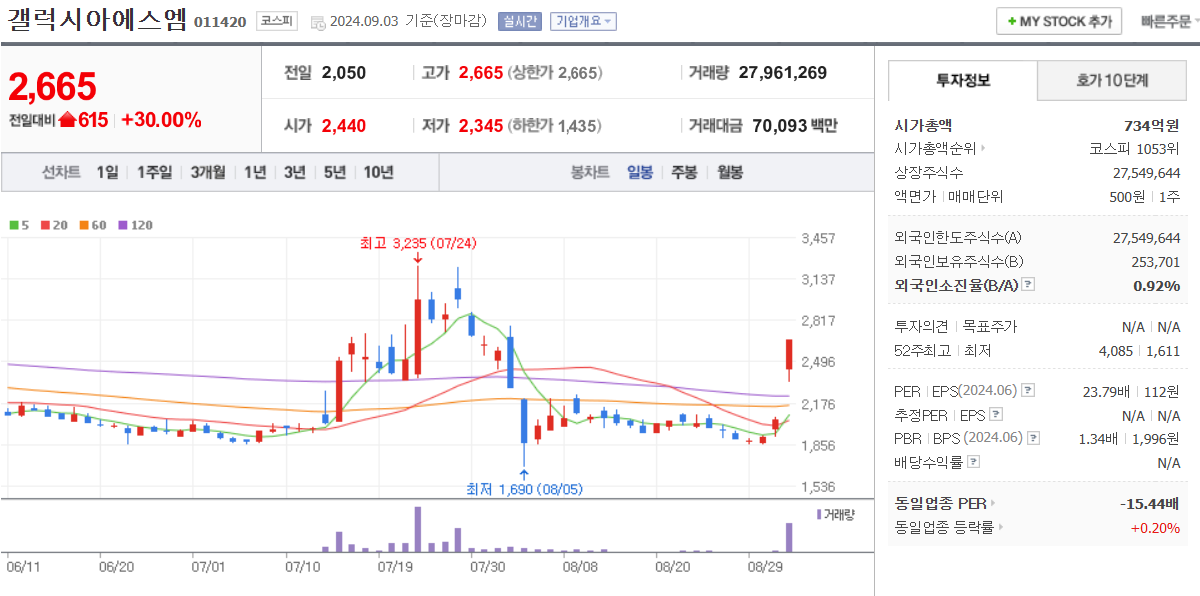This screenshot has width=1200, height=596.
Task: Add stock via MY STOCK 추가 button
Action: coord(1059,22)
